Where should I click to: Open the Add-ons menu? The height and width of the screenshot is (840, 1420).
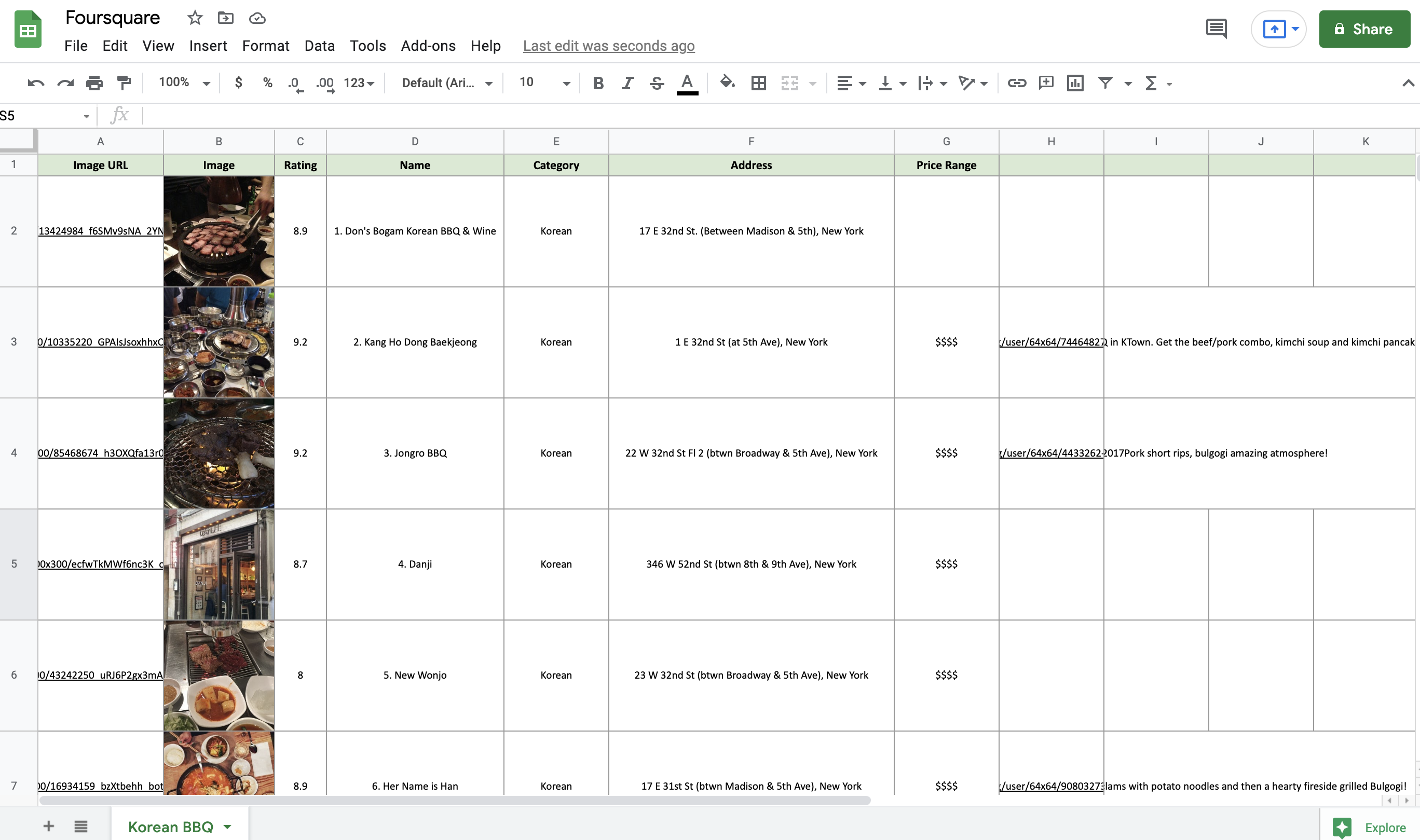tap(428, 46)
